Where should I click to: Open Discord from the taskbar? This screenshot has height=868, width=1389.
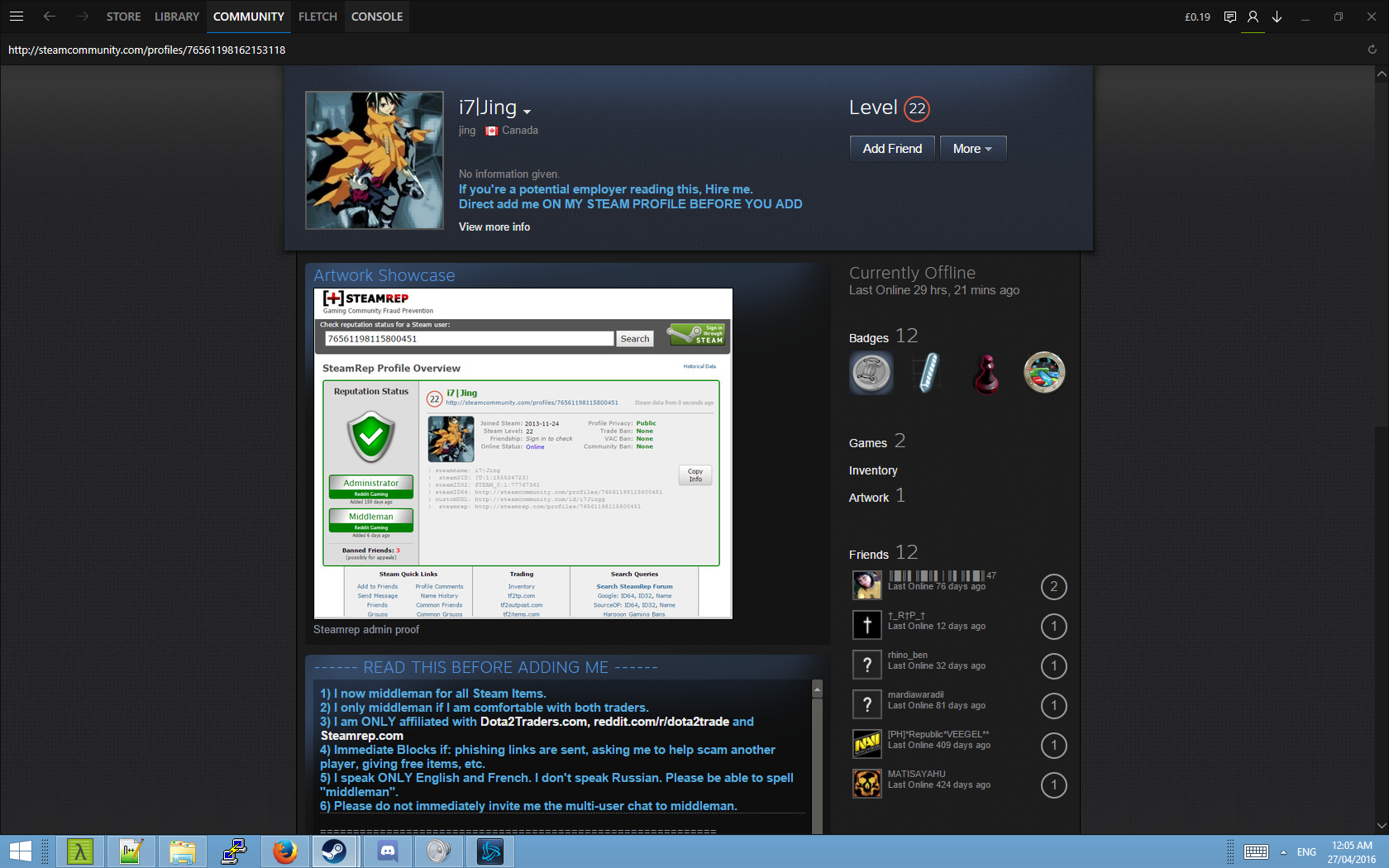point(387,851)
